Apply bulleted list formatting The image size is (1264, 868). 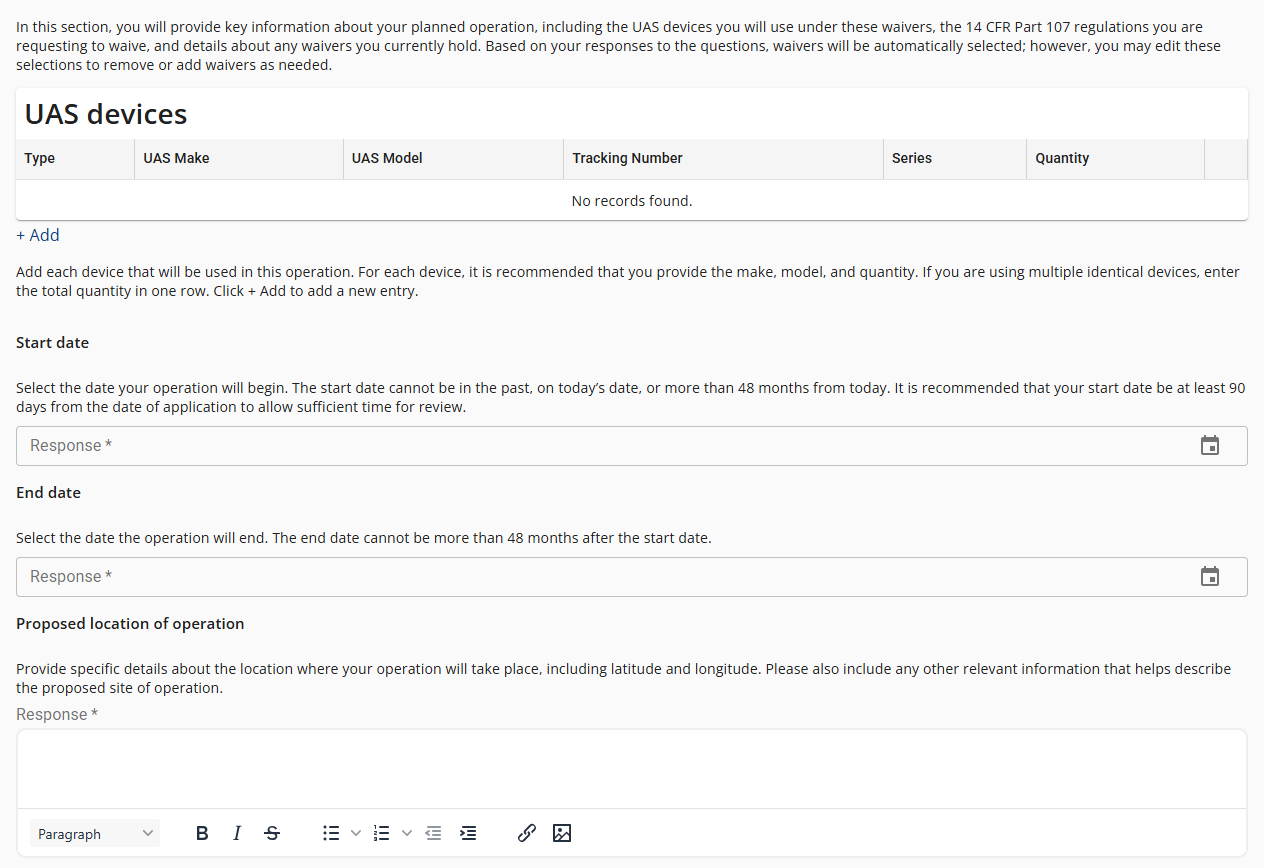coord(331,833)
